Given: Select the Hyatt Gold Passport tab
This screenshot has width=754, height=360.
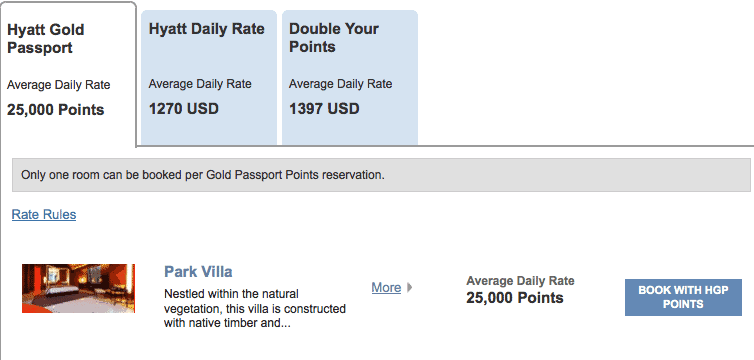Looking at the screenshot, I should pos(68,74).
